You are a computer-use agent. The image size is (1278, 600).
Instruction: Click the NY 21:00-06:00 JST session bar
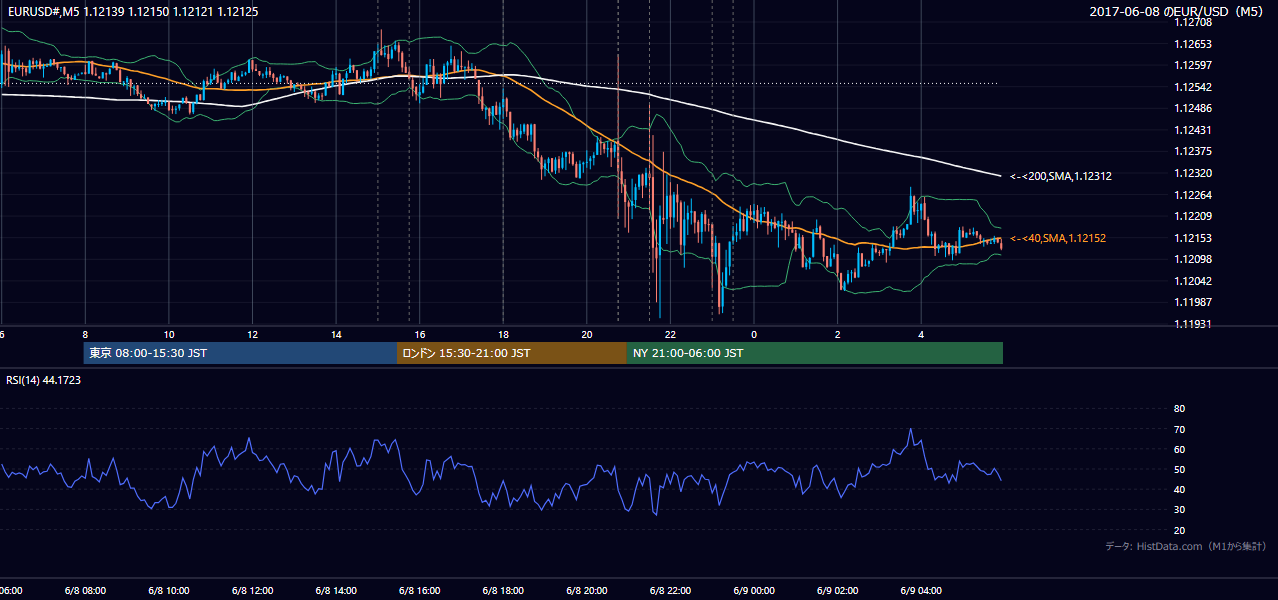pos(815,353)
